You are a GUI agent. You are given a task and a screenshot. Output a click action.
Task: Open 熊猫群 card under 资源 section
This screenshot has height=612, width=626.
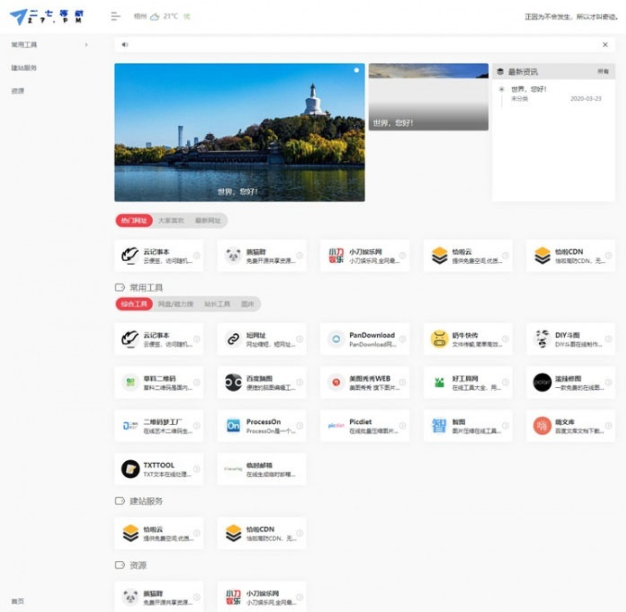159,597
